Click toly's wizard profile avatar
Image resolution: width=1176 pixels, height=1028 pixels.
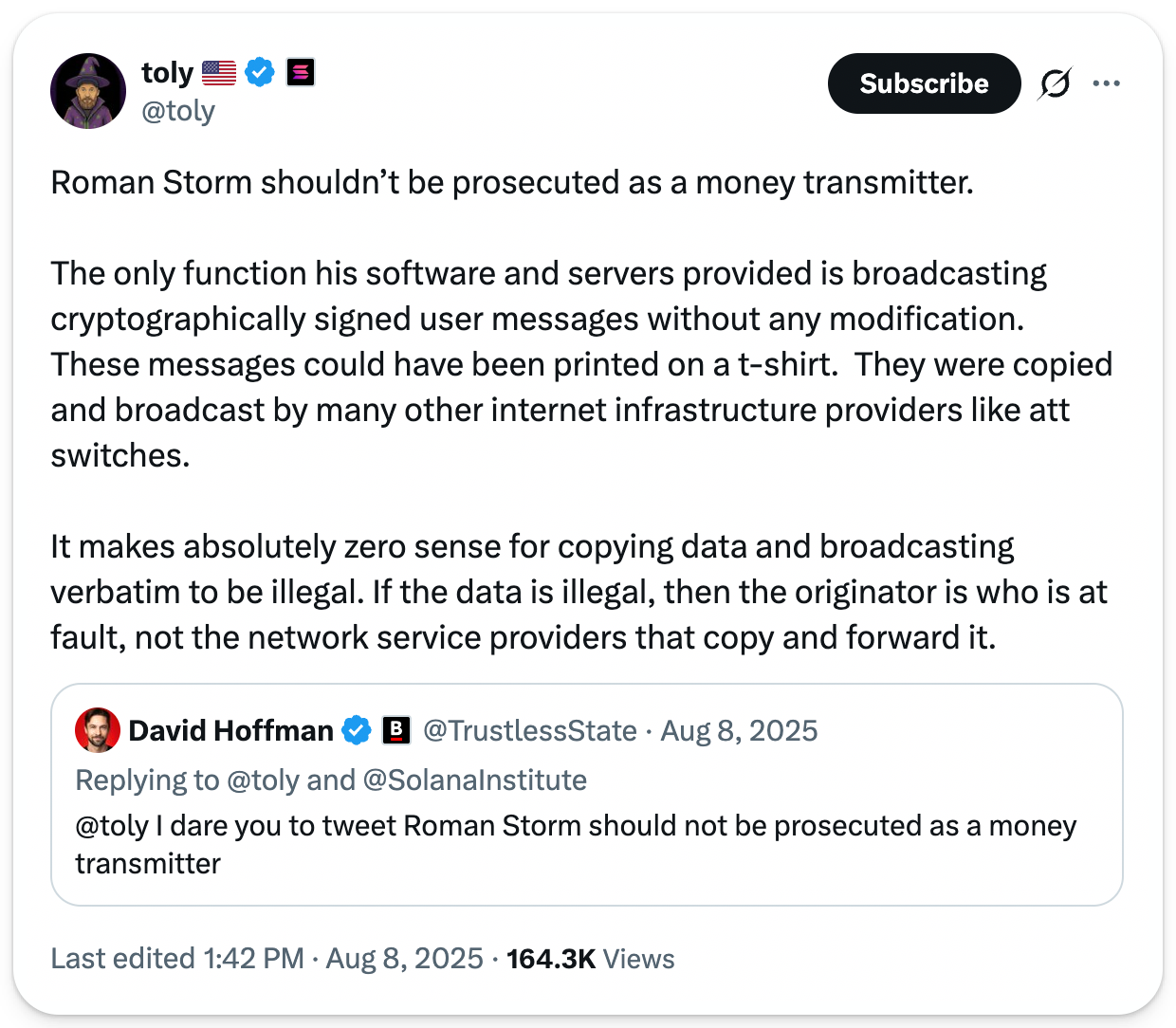[x=88, y=91]
